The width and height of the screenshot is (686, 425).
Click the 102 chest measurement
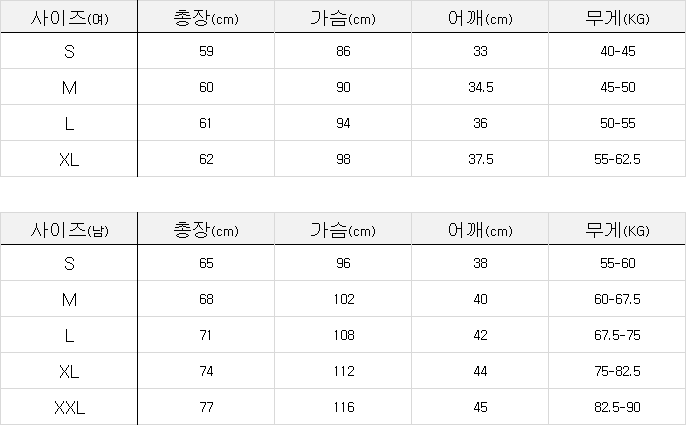click(x=344, y=299)
